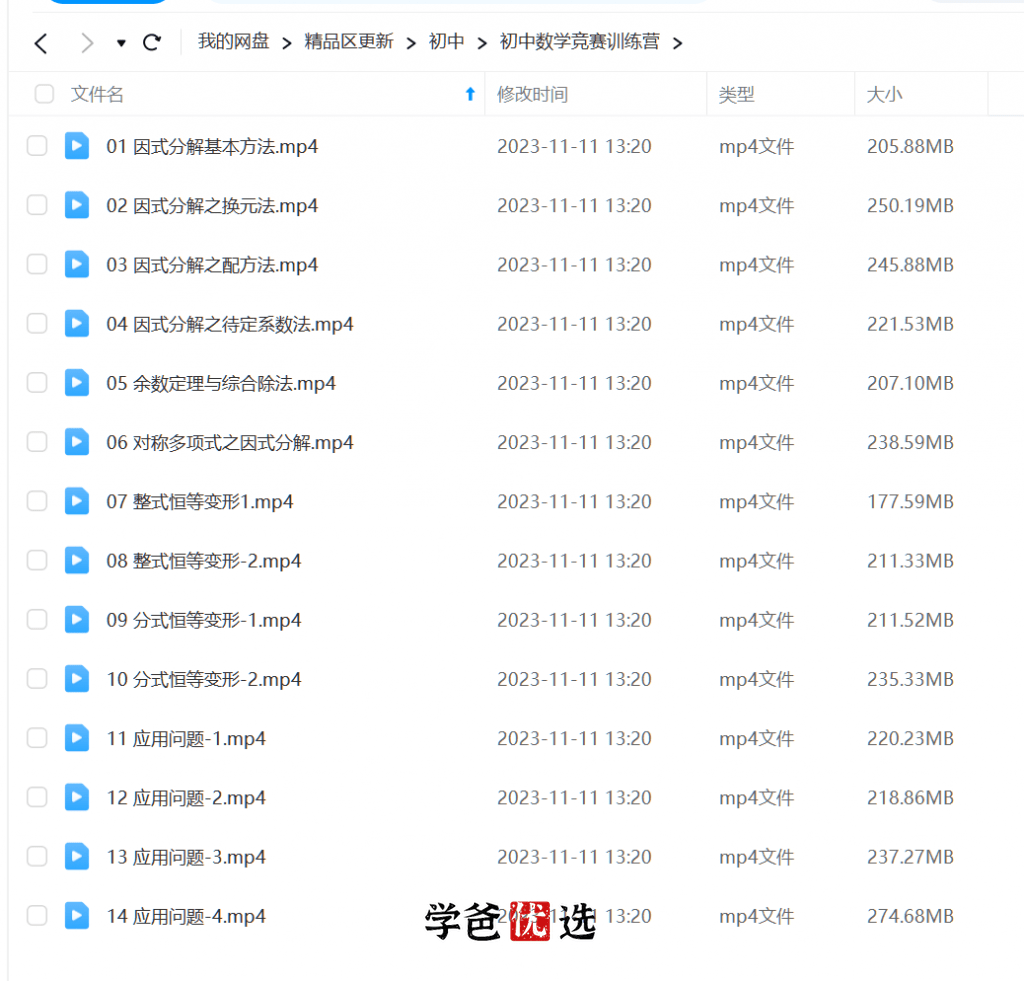This screenshot has width=1024, height=981.
Task: Select file name 04 因式分解之待定系数法.mp4
Action: pyautogui.click(x=230, y=325)
